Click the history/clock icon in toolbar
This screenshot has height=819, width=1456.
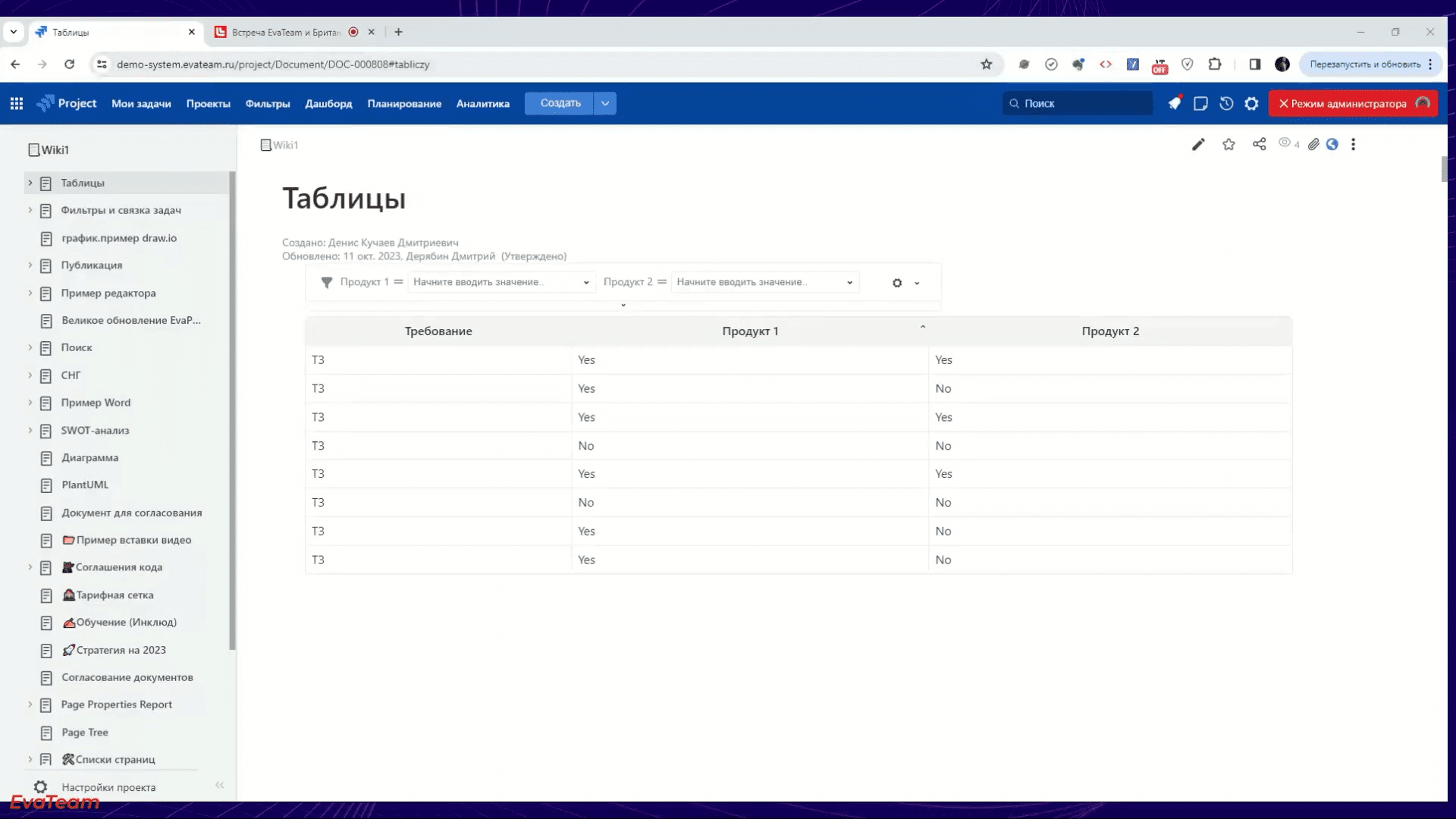[x=1225, y=103]
